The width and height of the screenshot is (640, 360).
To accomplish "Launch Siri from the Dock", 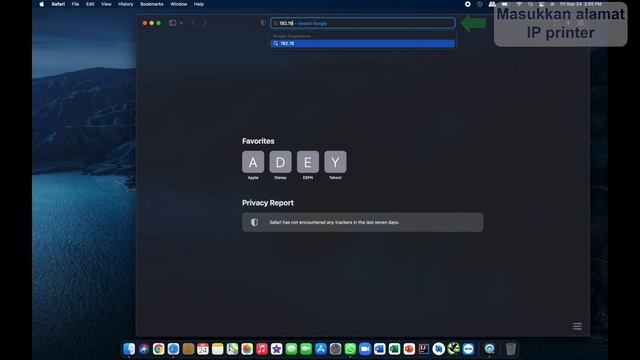I will click(144, 349).
